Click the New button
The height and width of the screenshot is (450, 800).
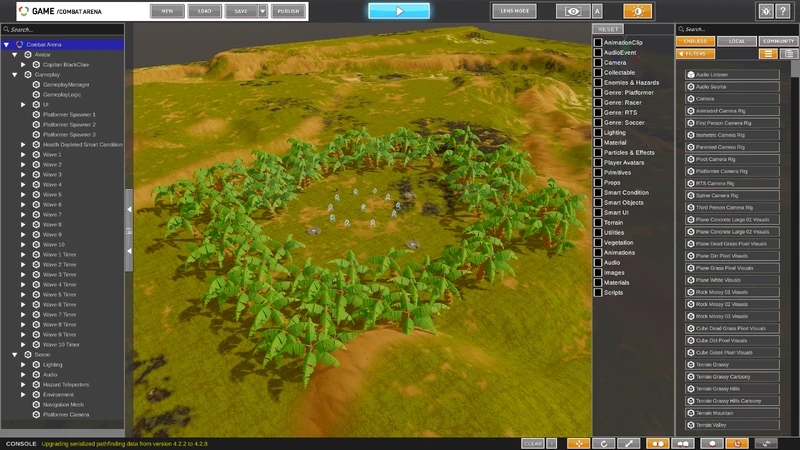(167, 11)
